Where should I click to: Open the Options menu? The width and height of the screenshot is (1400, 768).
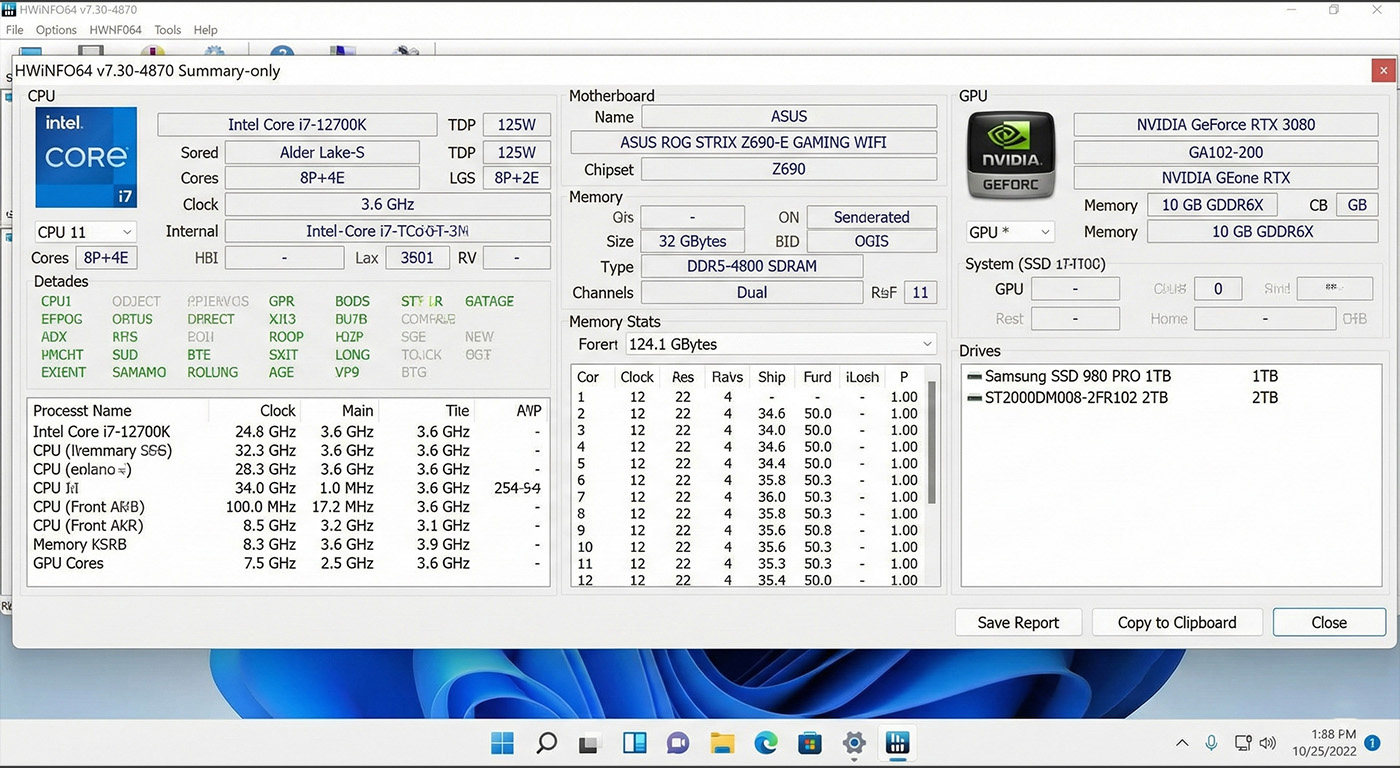click(x=56, y=30)
